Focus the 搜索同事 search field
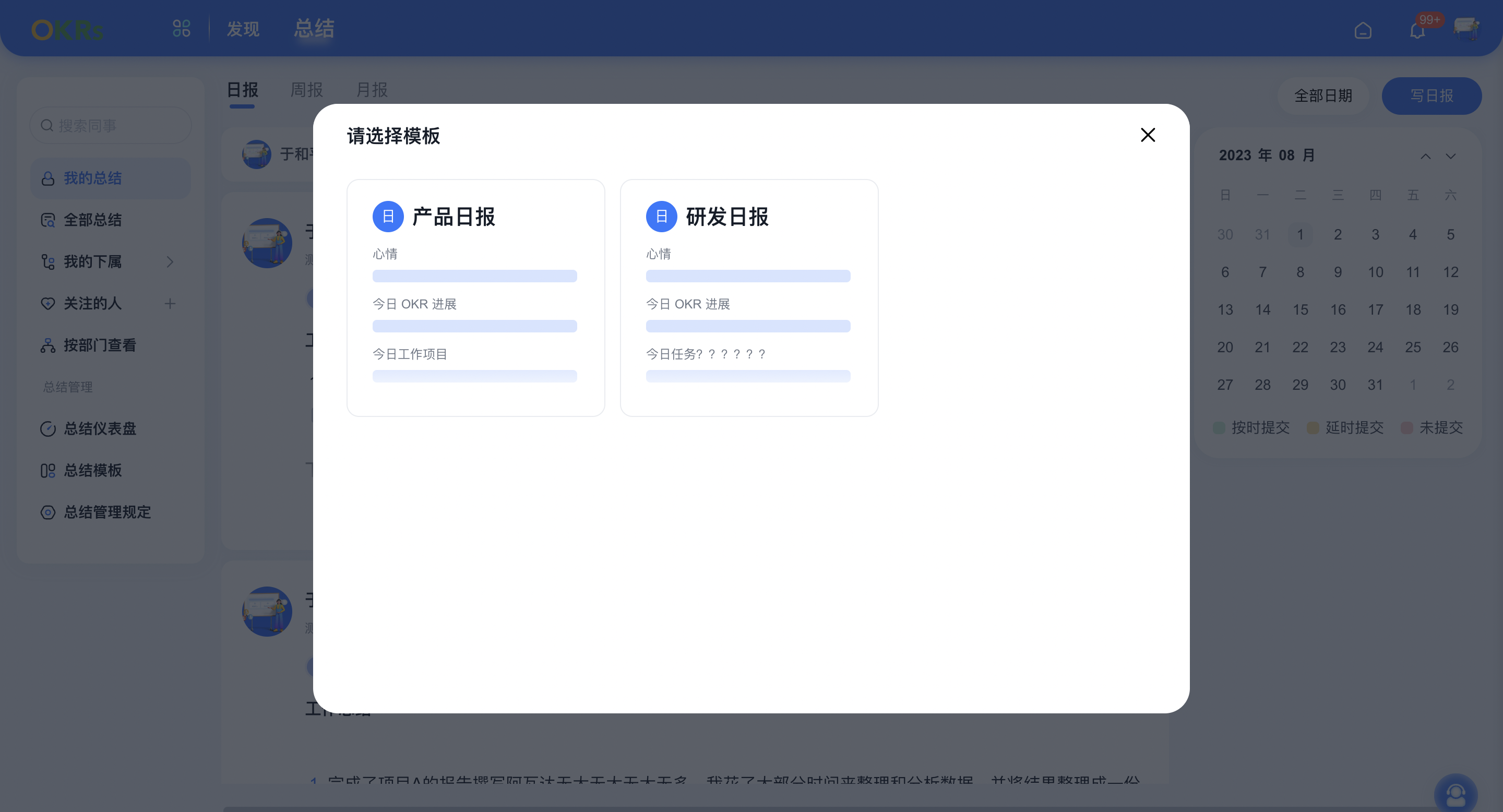The height and width of the screenshot is (812, 1503). pyautogui.click(x=110, y=125)
